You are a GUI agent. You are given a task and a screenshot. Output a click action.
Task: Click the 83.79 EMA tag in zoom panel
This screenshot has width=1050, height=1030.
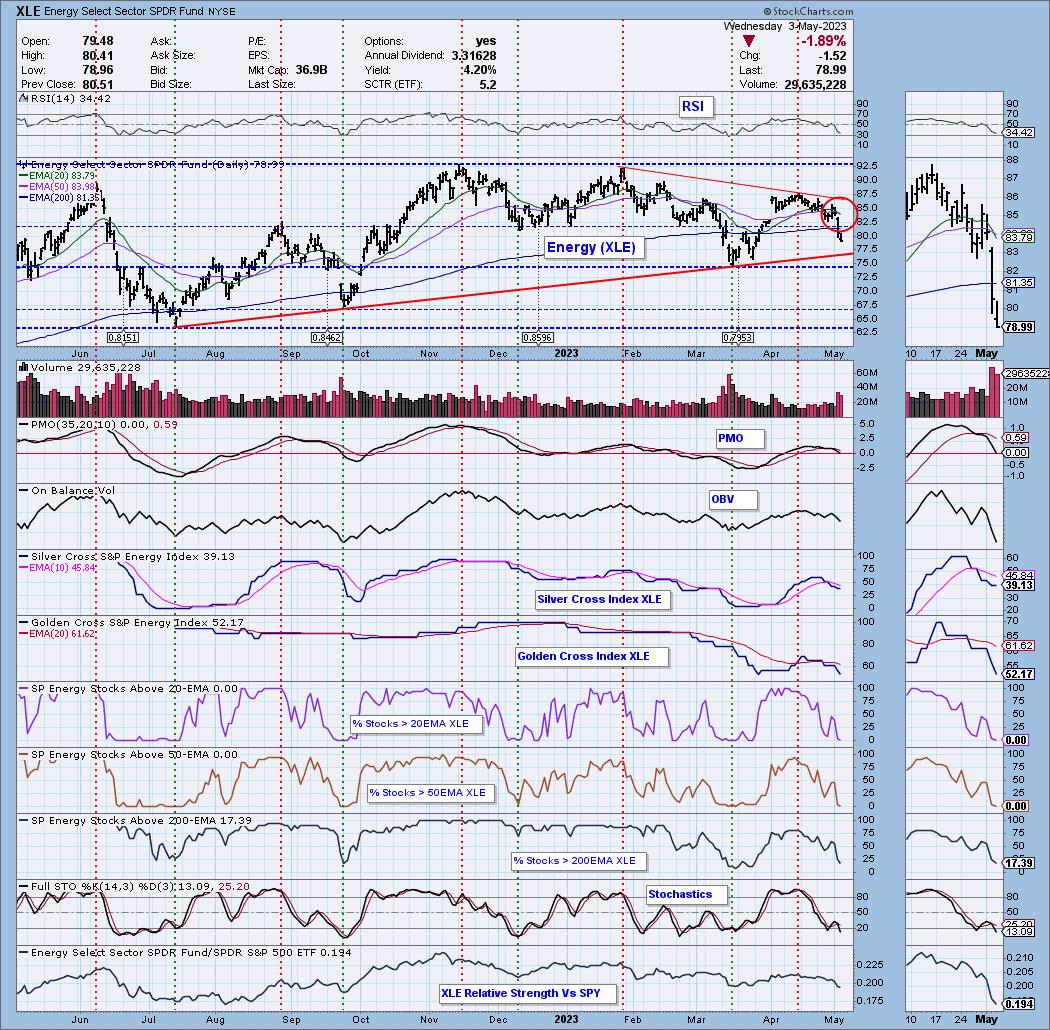click(1020, 237)
